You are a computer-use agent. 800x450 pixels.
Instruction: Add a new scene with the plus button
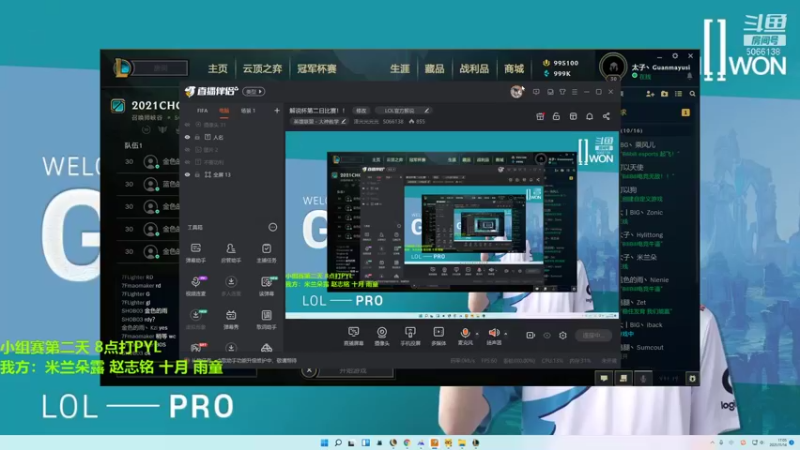(x=277, y=110)
